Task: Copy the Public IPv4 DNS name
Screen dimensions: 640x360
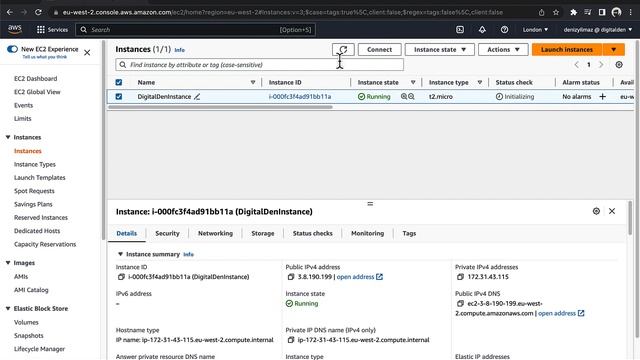Action: pos(460,303)
